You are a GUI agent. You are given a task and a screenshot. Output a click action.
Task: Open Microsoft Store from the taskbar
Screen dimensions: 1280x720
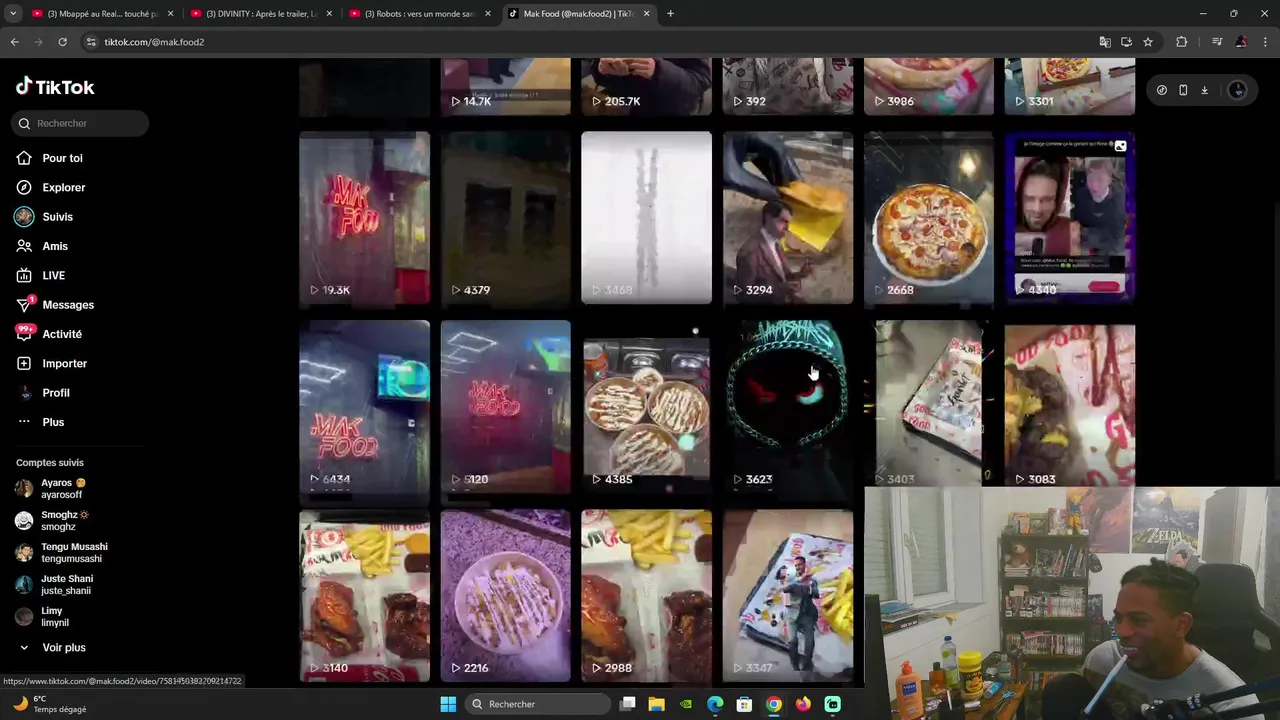(x=744, y=704)
